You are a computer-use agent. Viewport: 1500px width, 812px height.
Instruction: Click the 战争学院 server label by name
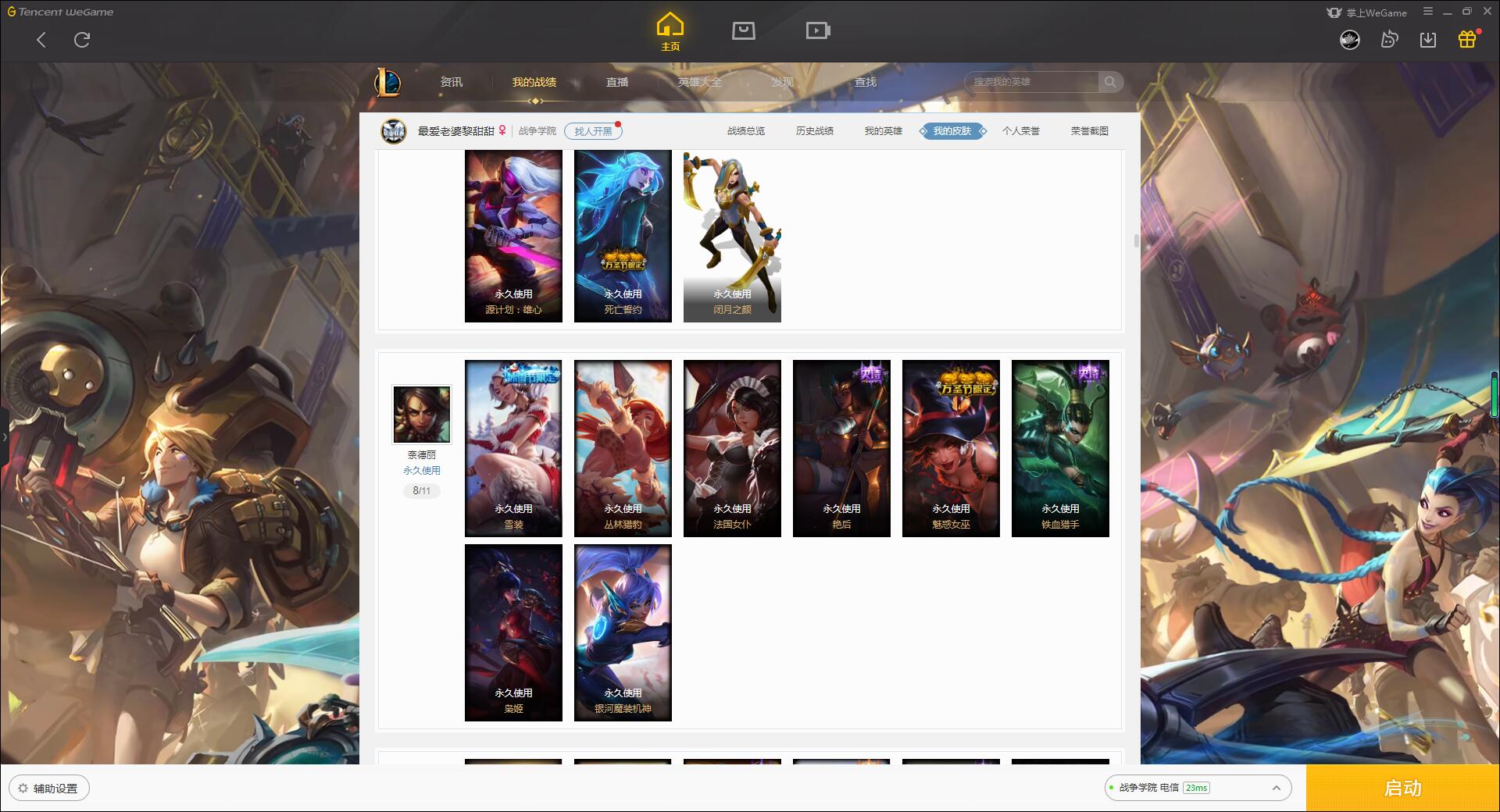pos(537,131)
